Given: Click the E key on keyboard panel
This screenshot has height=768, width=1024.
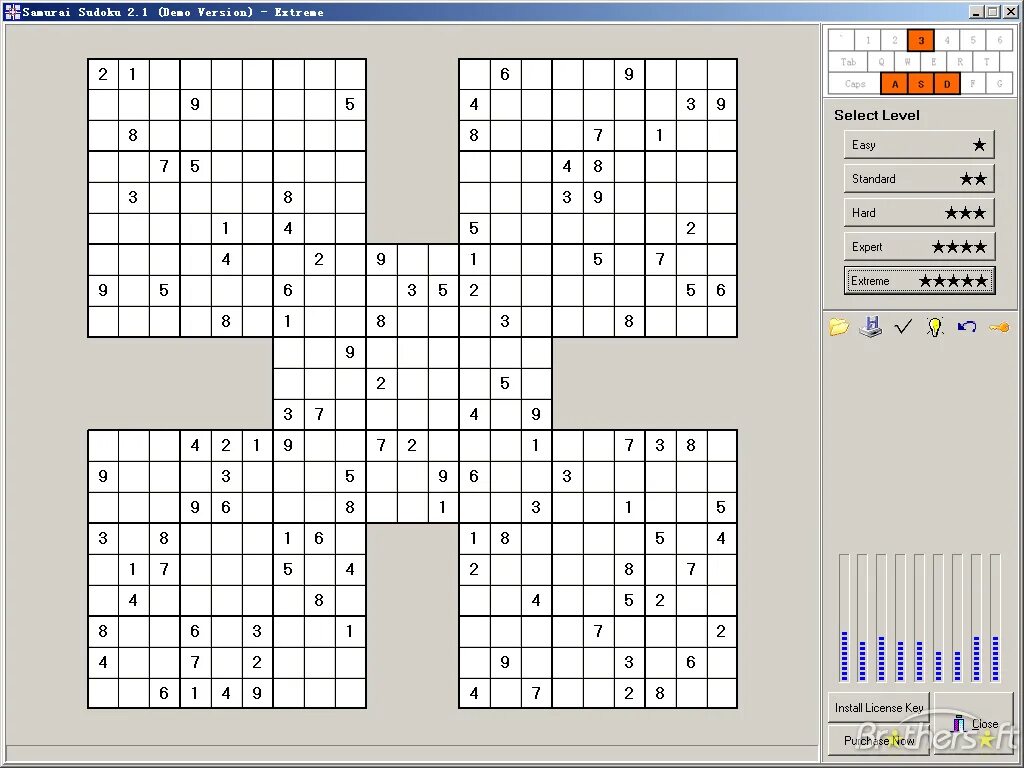Looking at the screenshot, I should [x=933, y=62].
